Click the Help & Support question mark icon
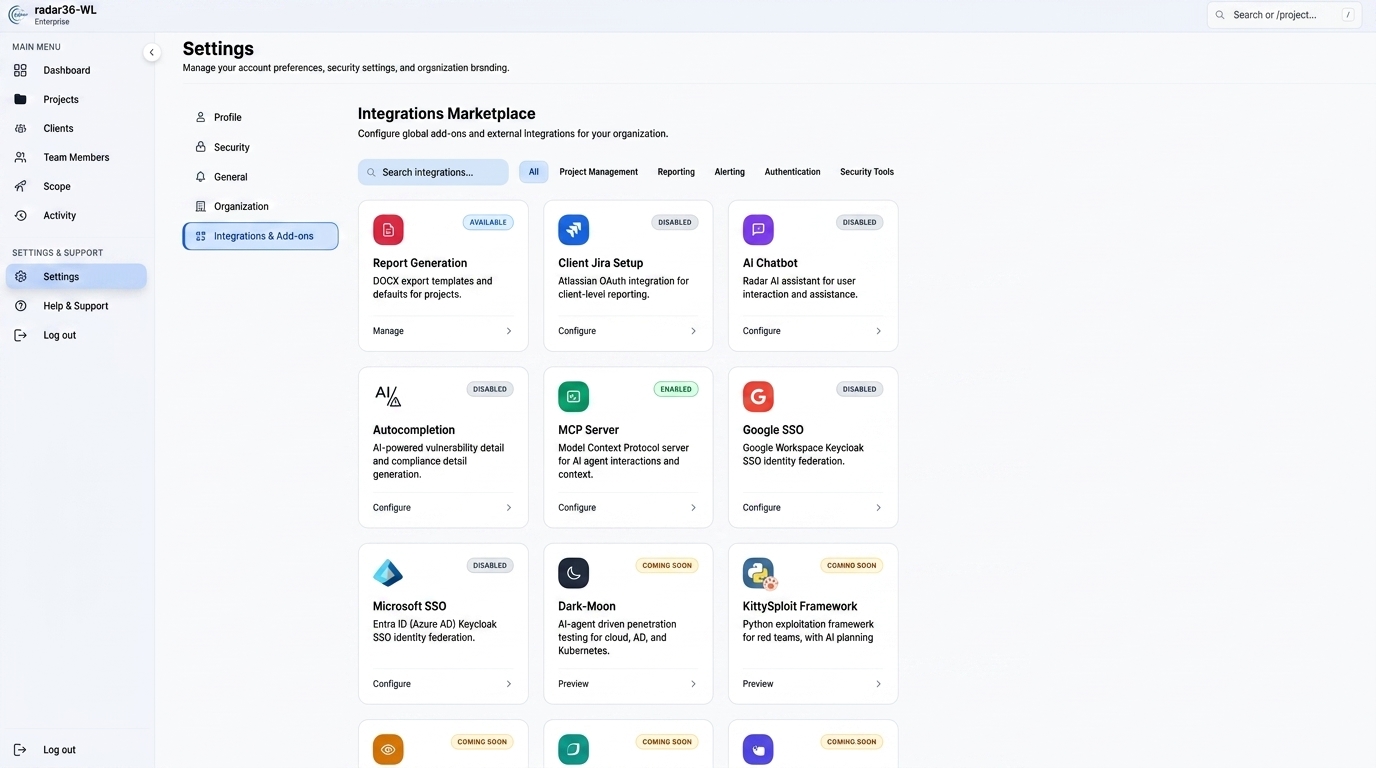 20,306
